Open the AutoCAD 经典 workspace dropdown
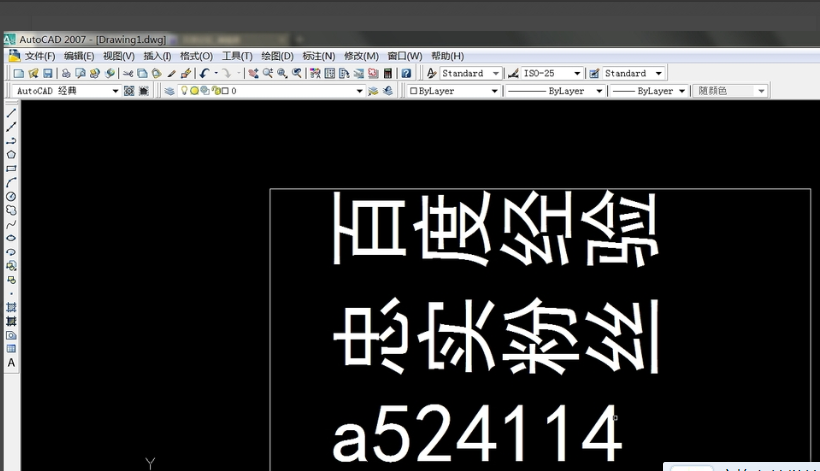This screenshot has width=820, height=471. tap(115, 91)
